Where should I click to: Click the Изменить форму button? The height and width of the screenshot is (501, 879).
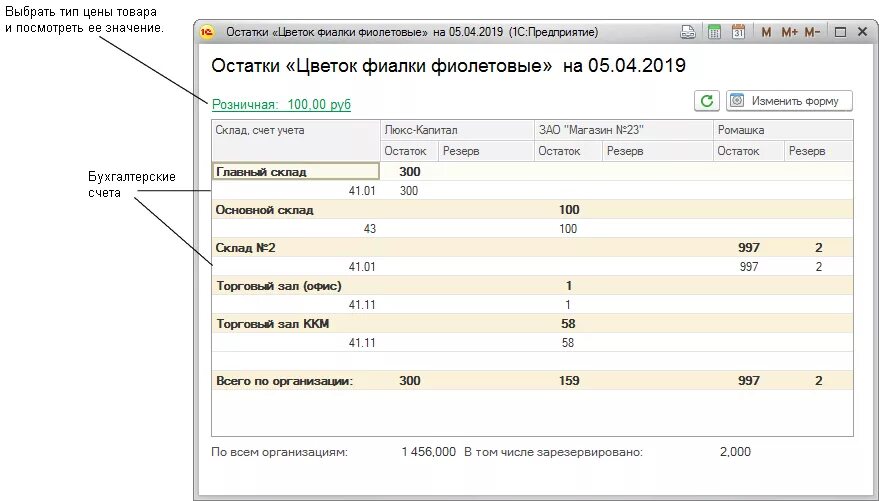click(x=789, y=101)
